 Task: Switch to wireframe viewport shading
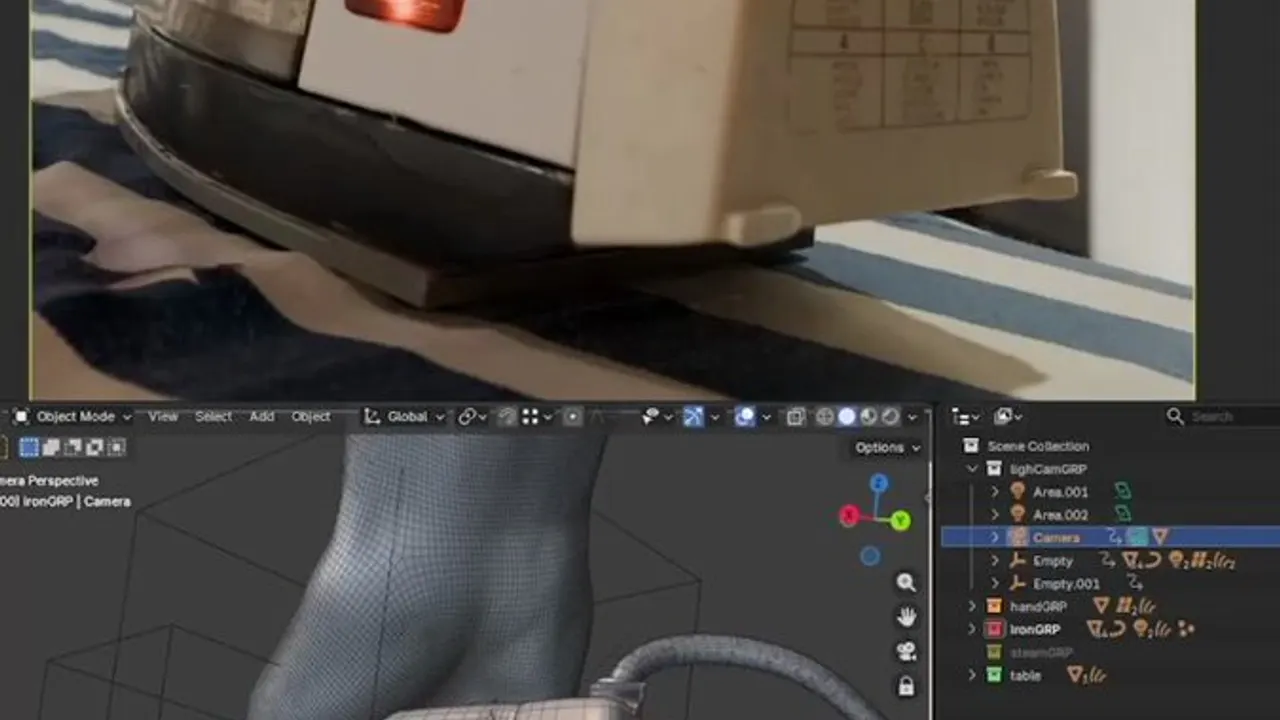(x=825, y=417)
